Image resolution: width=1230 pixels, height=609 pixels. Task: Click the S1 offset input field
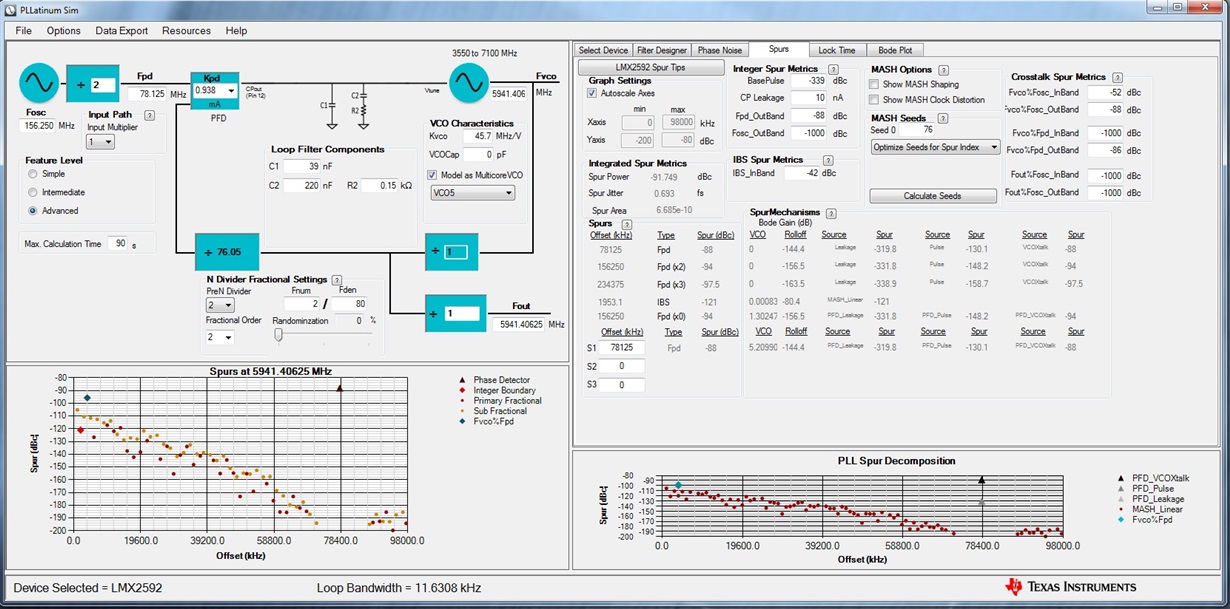(622, 347)
